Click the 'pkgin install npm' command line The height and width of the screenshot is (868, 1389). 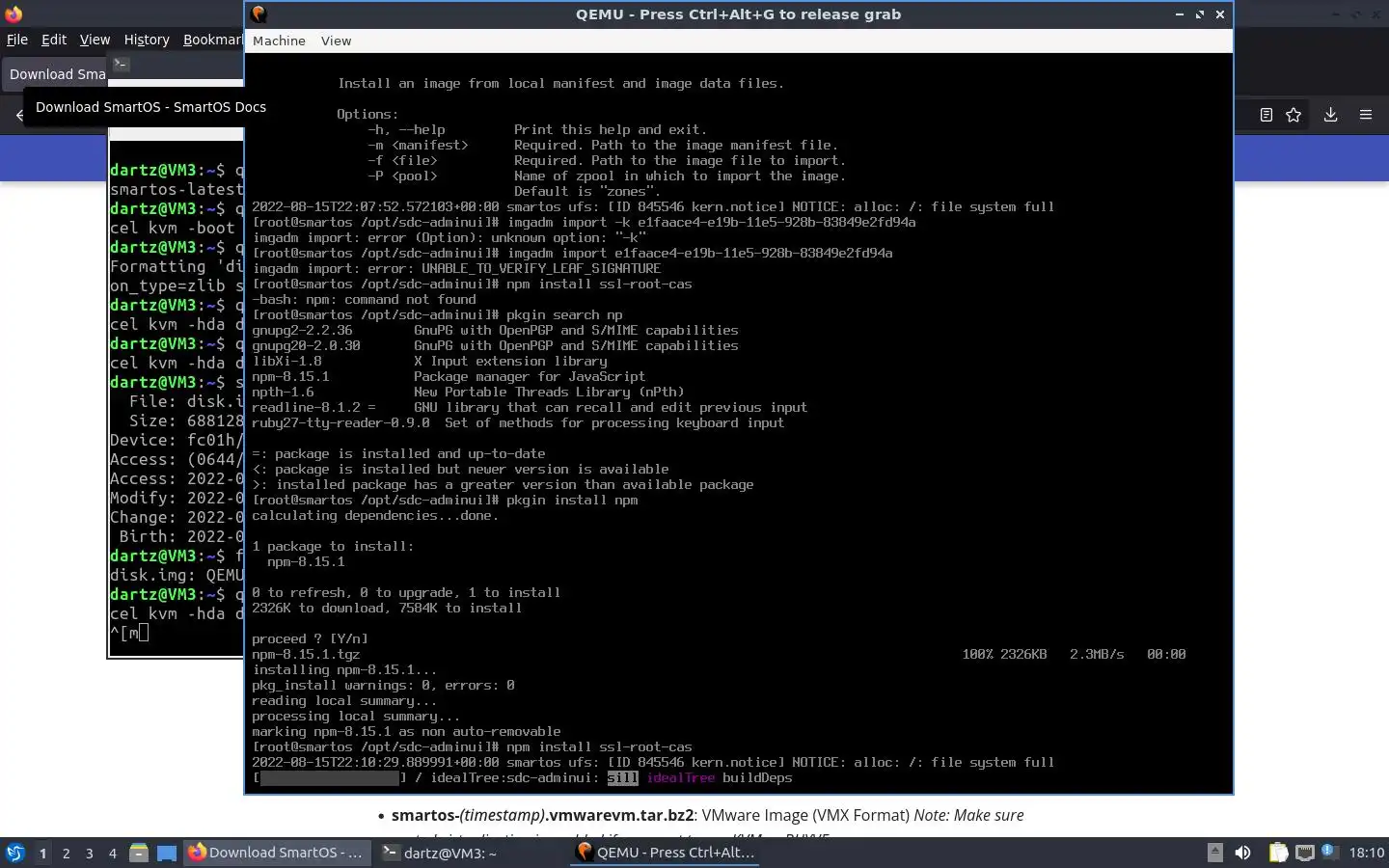tap(445, 500)
